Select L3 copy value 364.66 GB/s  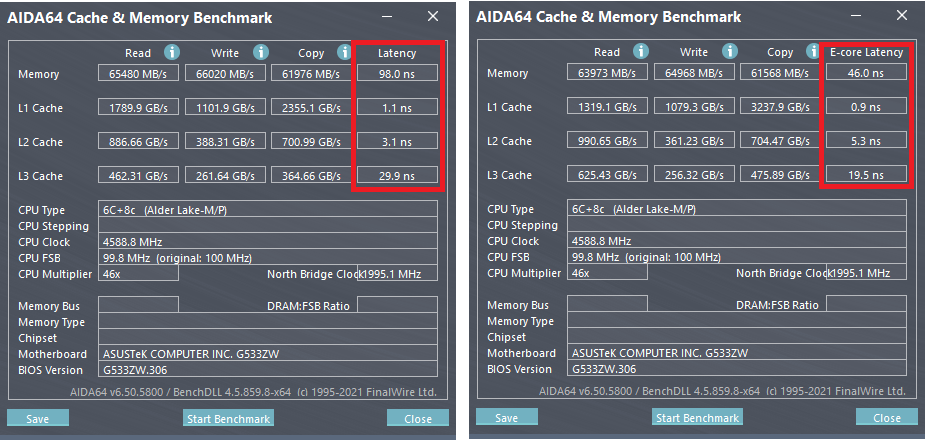click(311, 175)
